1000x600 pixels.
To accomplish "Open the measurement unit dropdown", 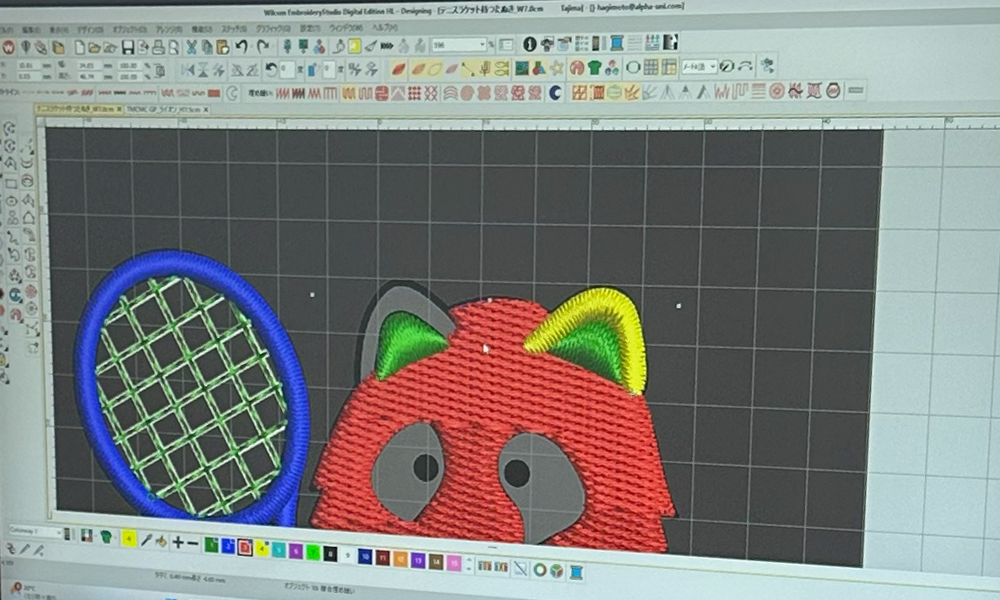I will [x=713, y=67].
